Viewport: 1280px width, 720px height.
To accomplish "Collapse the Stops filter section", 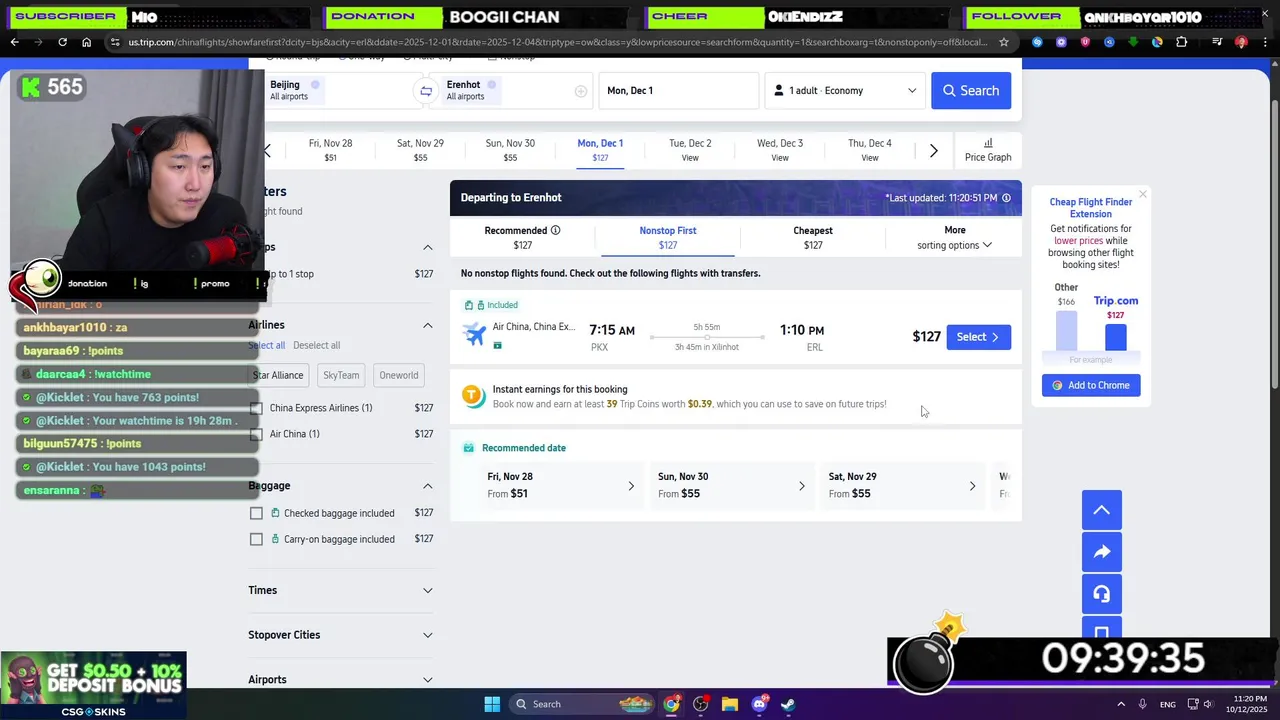I will pyautogui.click(x=427, y=247).
